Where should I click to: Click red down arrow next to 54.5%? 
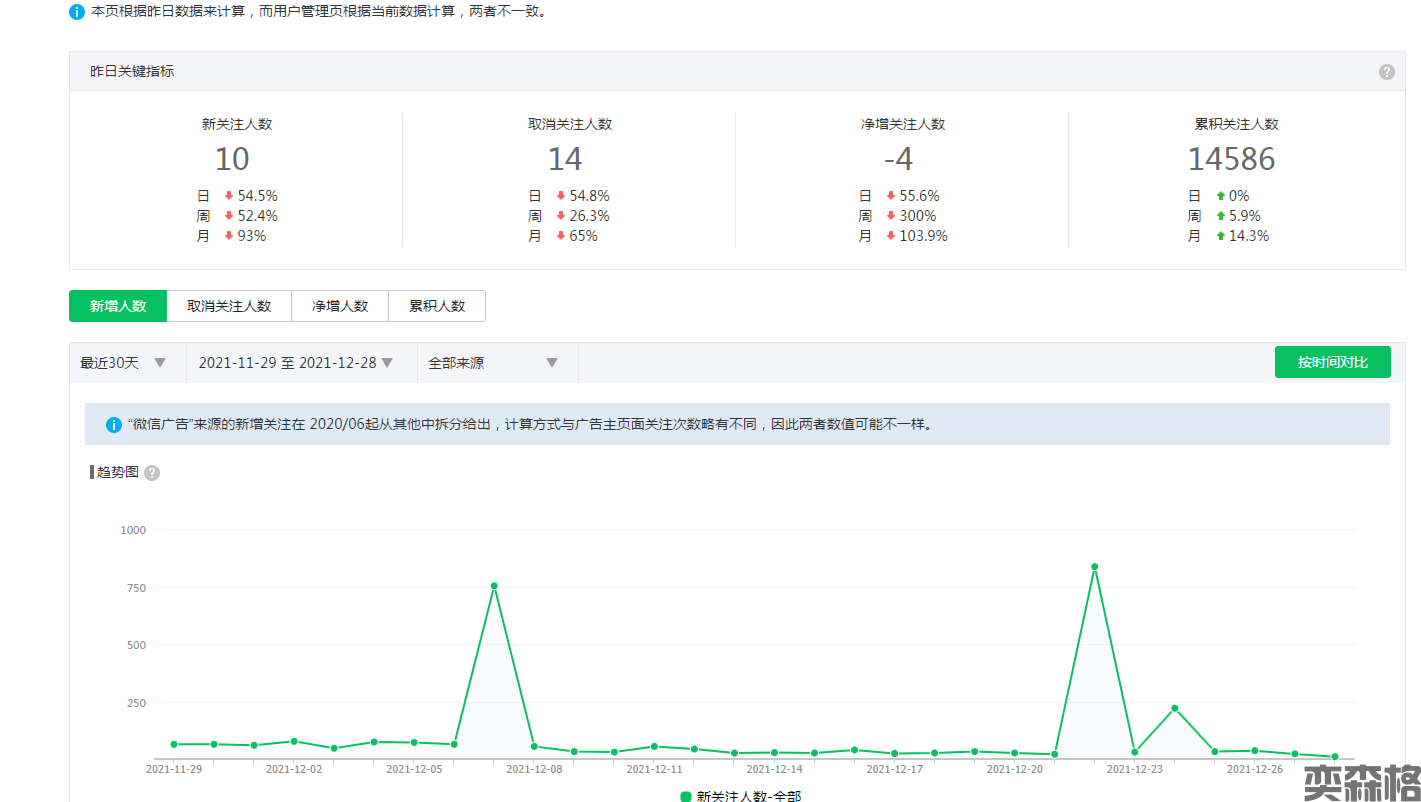pos(229,196)
